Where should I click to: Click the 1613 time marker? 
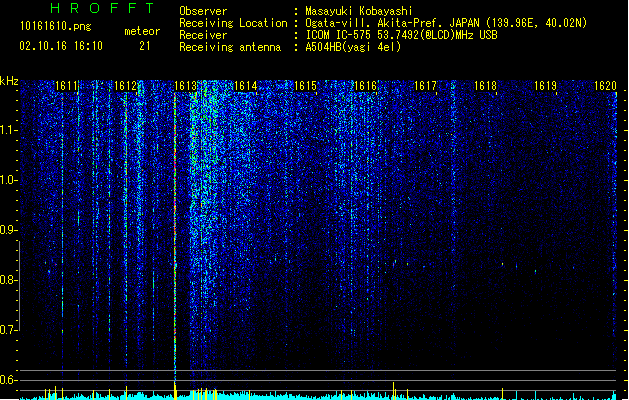(186, 86)
